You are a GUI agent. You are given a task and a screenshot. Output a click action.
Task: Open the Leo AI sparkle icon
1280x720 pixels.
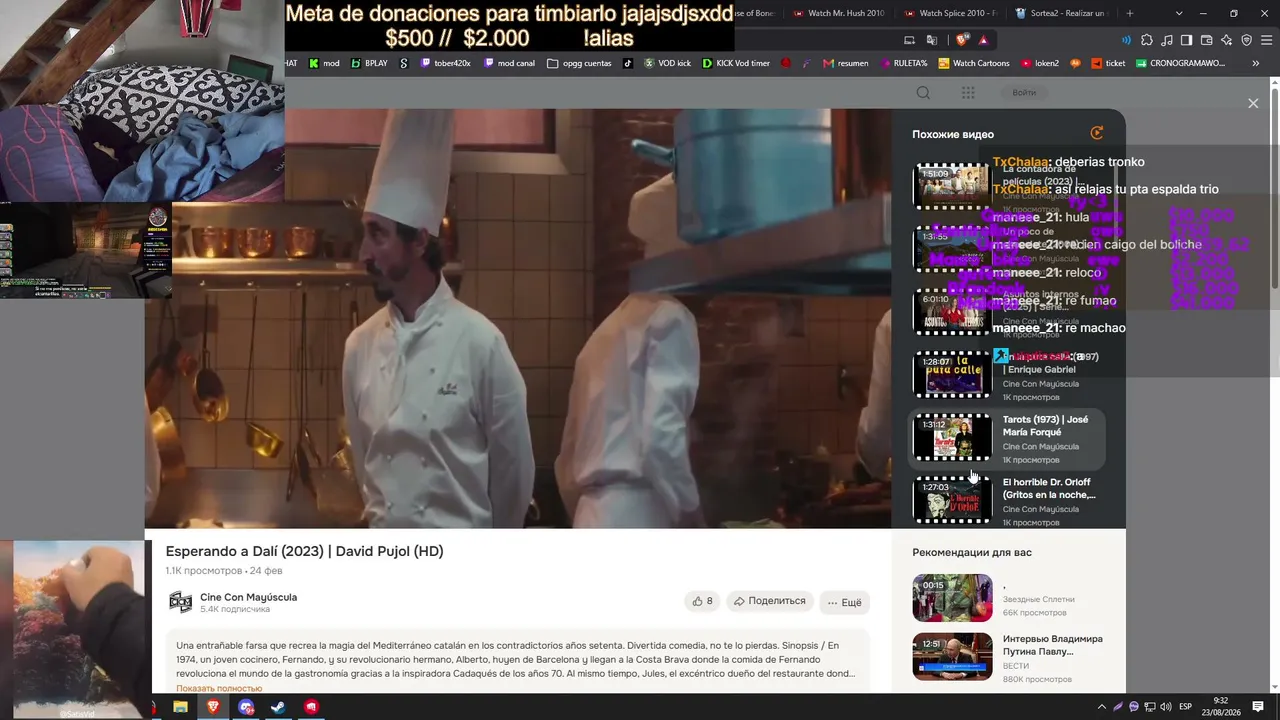(x=1227, y=40)
